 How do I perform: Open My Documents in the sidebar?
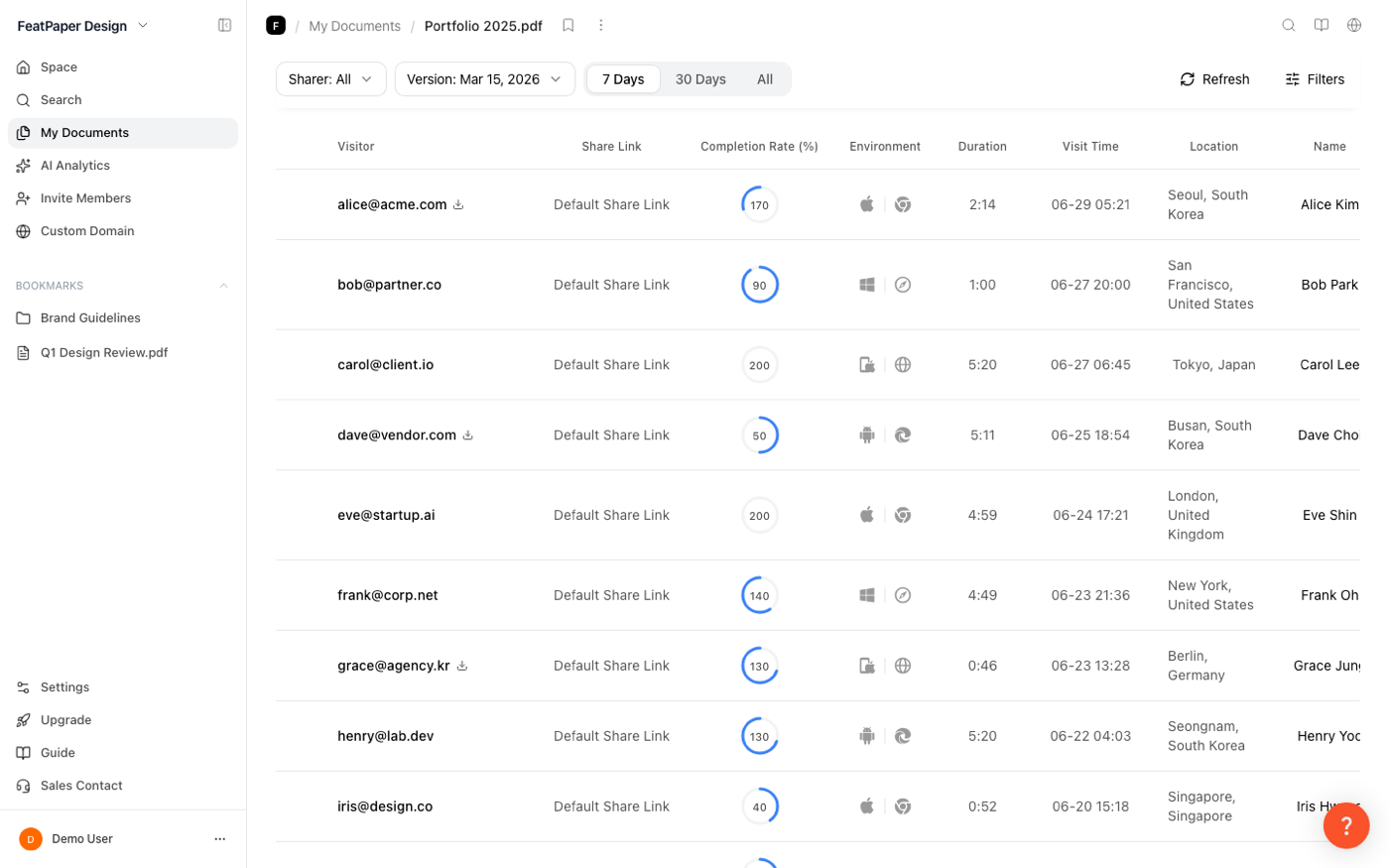(123, 133)
